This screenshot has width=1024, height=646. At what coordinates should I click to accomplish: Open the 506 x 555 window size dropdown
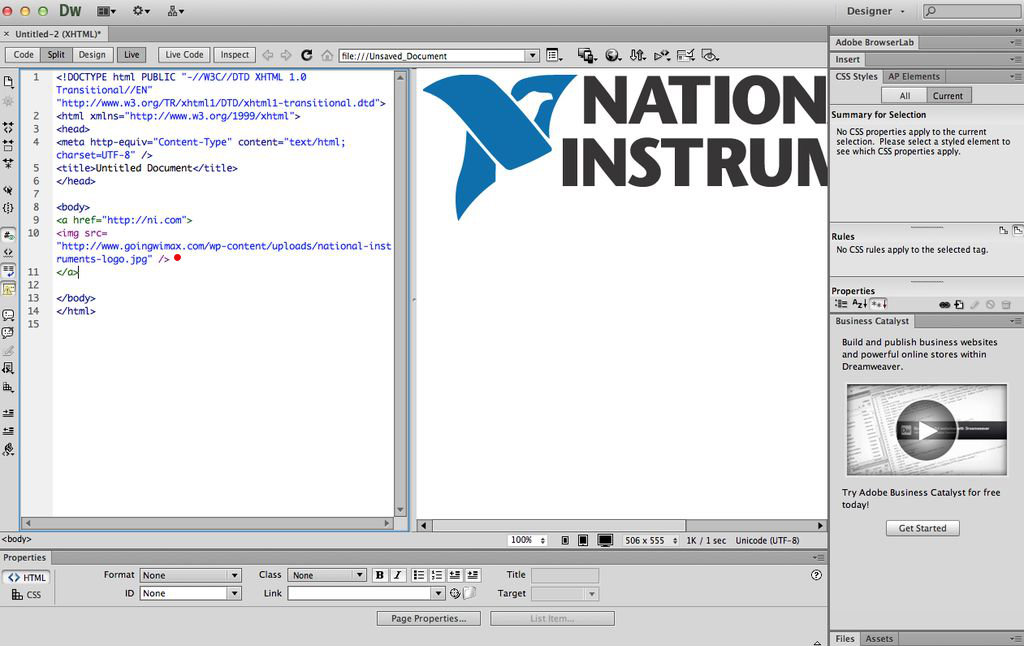click(651, 540)
